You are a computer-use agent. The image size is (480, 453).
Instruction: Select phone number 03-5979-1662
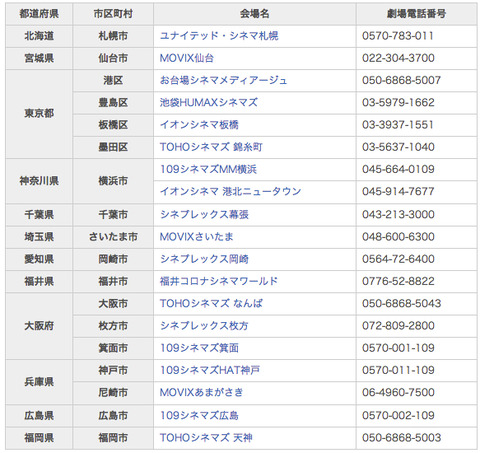pos(398,102)
